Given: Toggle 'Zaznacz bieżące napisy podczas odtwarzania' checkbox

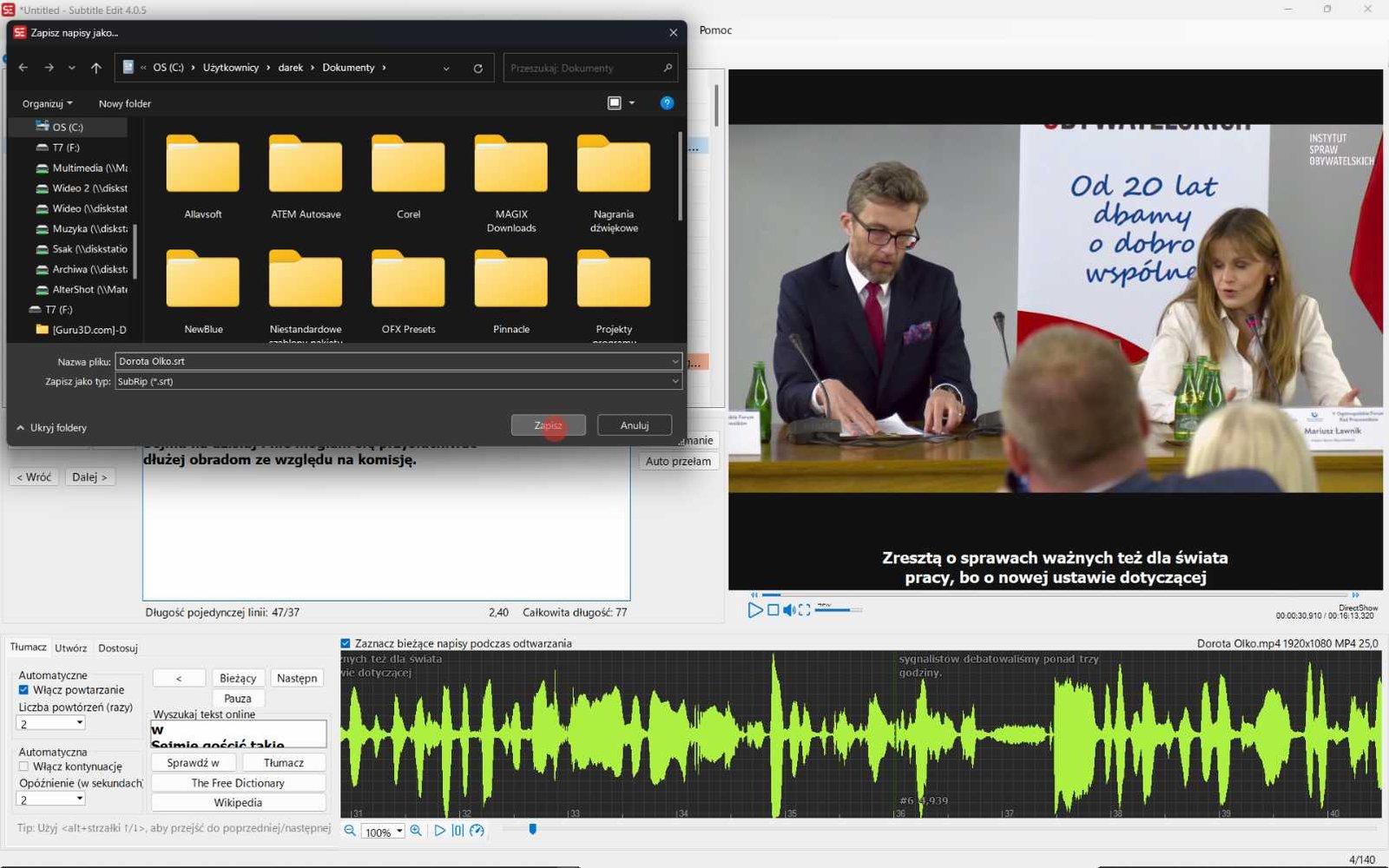Looking at the screenshot, I should (346, 643).
